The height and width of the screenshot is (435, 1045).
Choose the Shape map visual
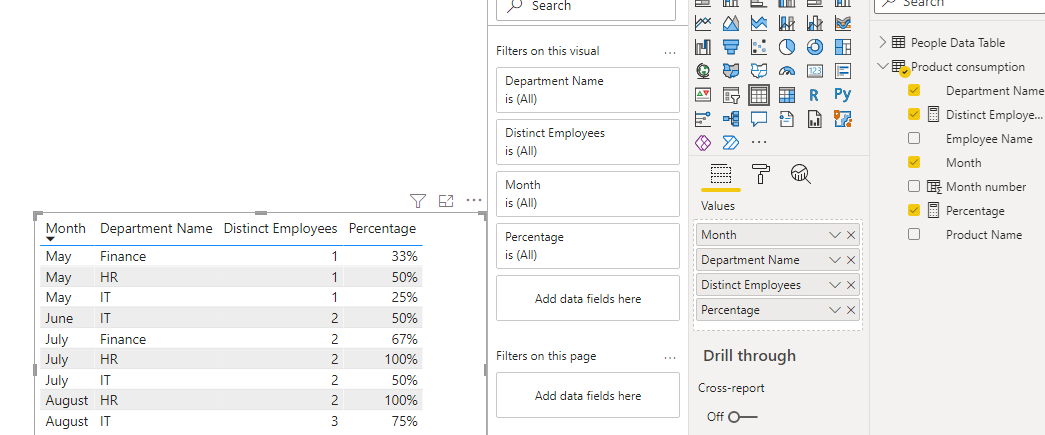click(x=759, y=71)
